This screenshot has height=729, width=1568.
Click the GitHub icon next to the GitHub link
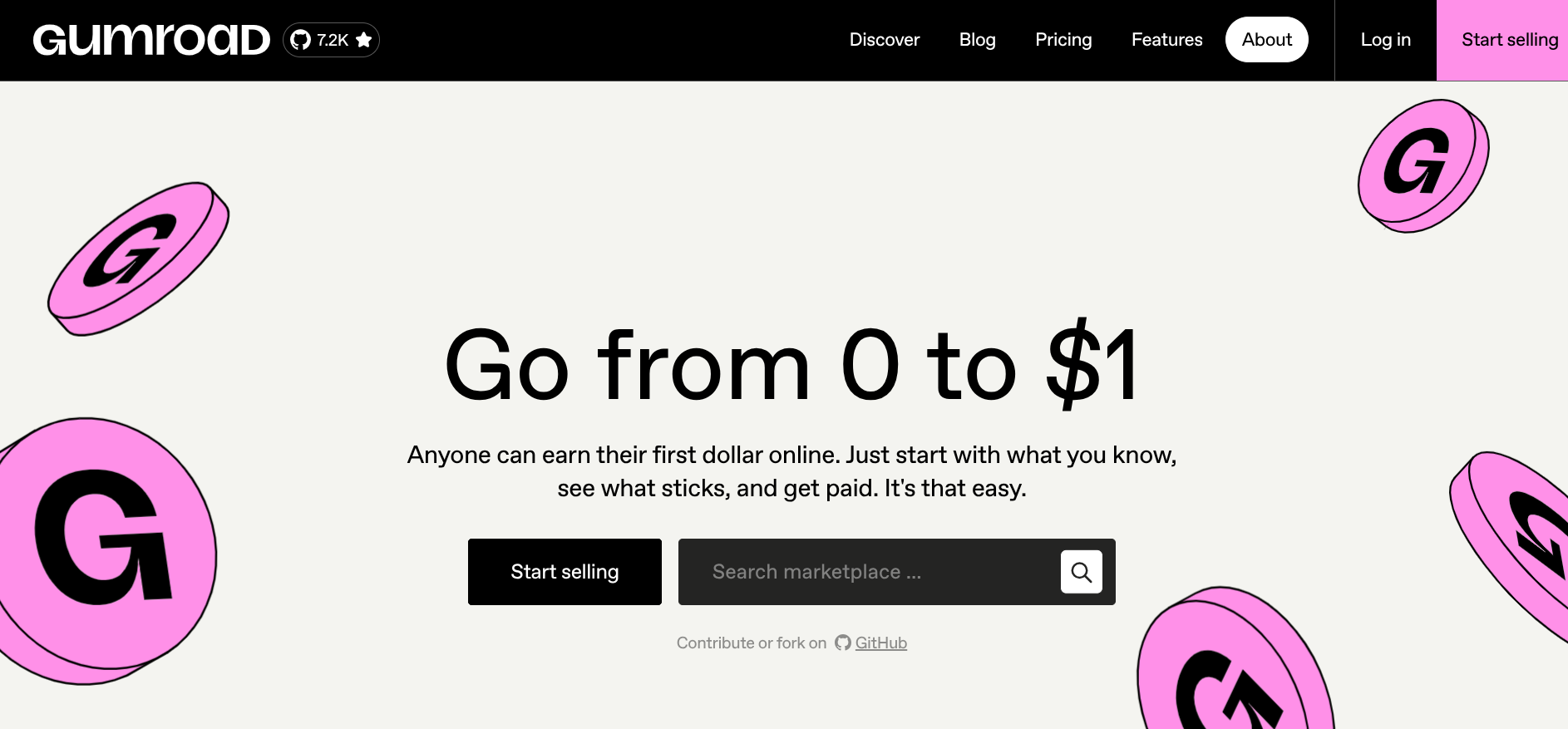(x=843, y=643)
